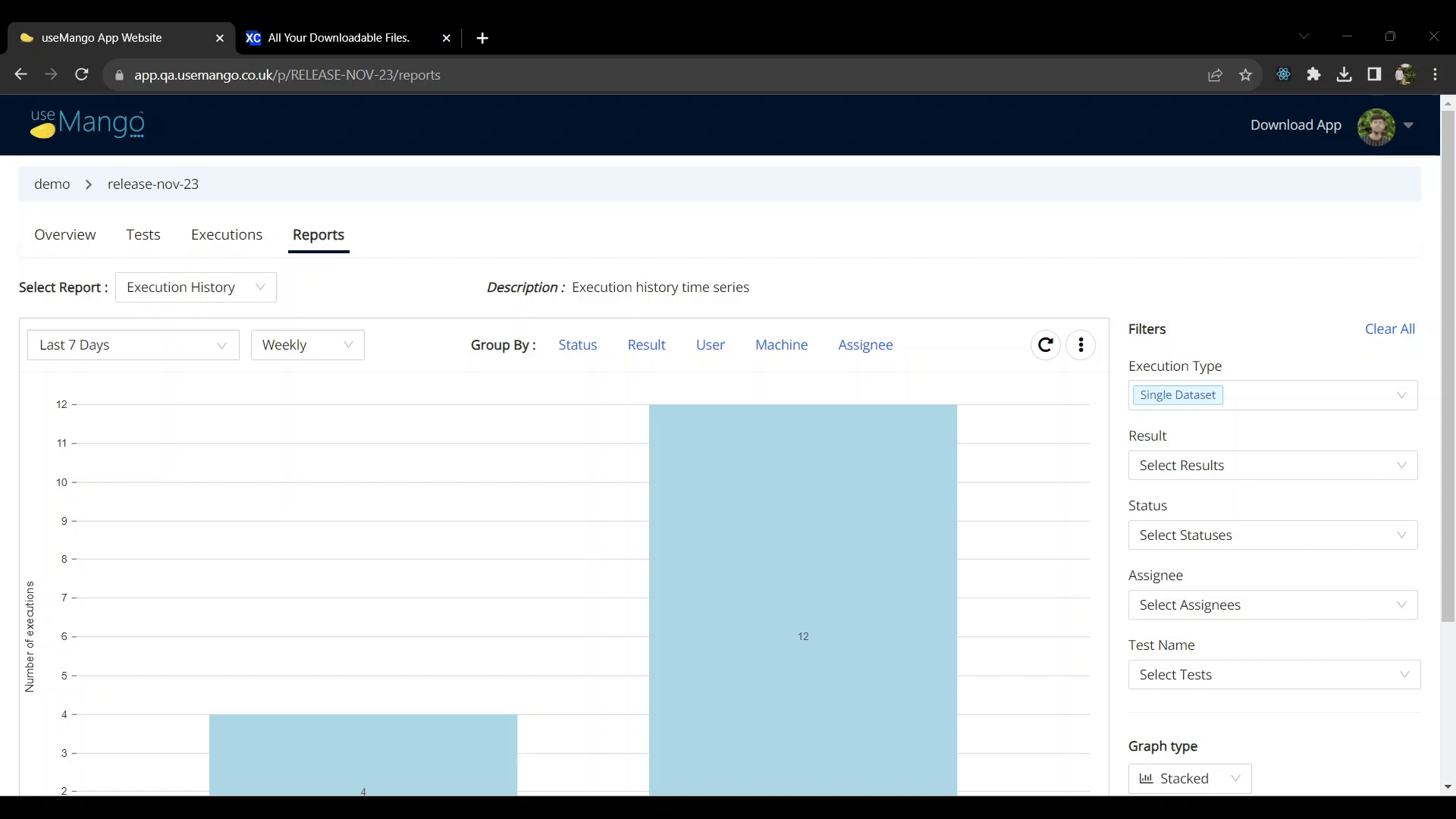This screenshot has width=1456, height=819.
Task: Click the useMango logo
Action: click(87, 124)
